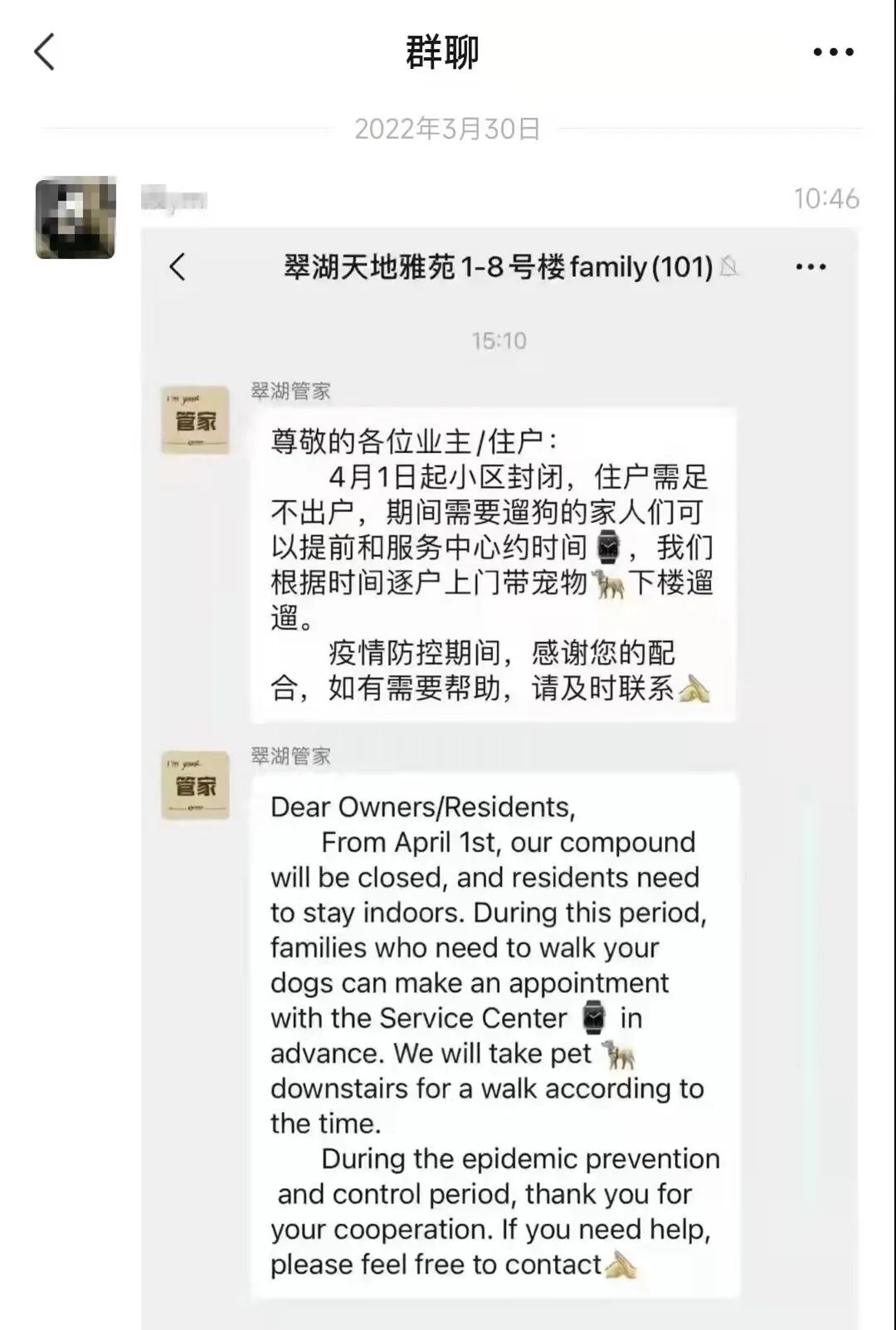Tap the English notice message bubble
This screenshot has width=896, height=1330.
click(x=494, y=1035)
